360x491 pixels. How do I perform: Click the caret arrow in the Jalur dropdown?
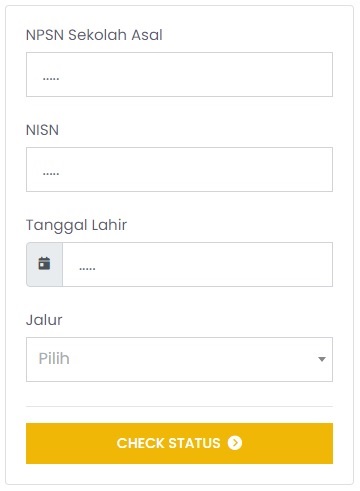tap(322, 359)
